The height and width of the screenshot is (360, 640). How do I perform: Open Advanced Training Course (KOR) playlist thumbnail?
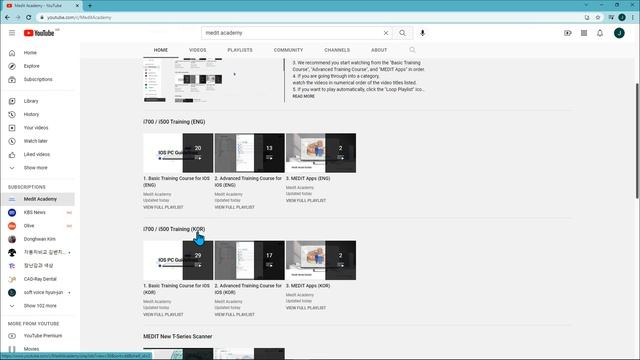tap(250, 260)
